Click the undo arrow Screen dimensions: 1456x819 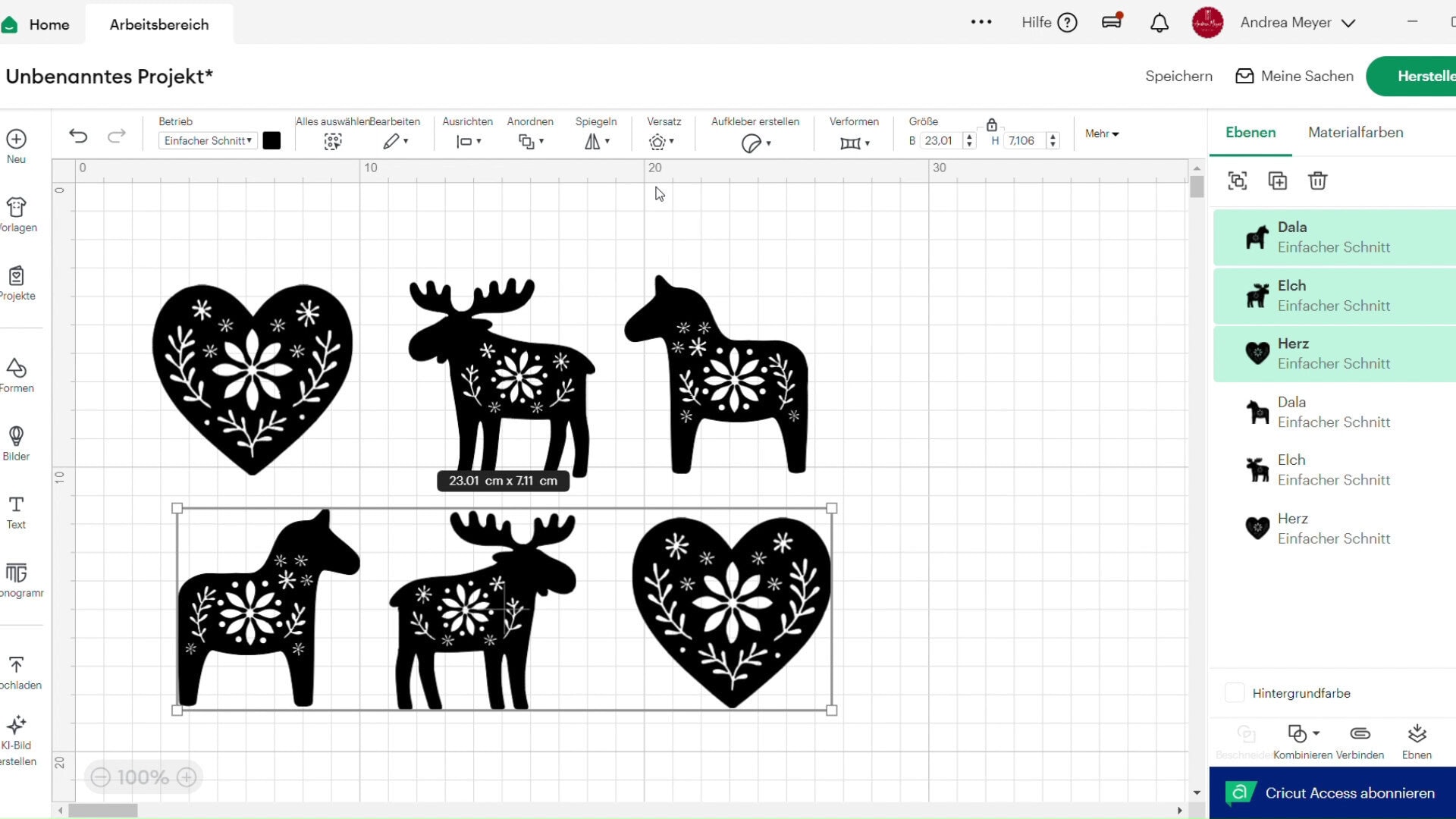[x=78, y=136]
